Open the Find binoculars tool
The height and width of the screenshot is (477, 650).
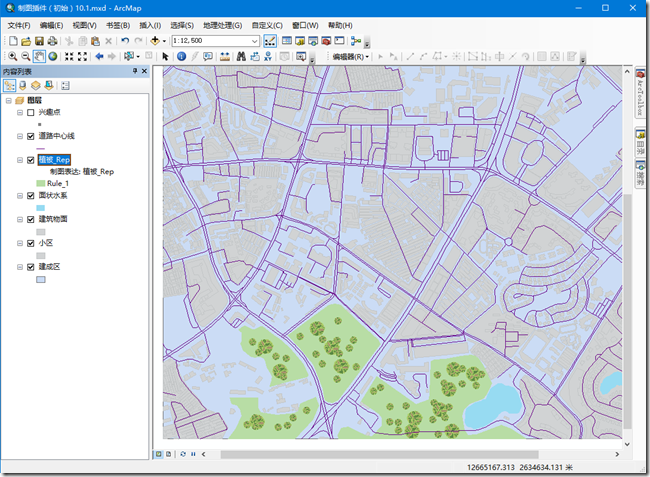(241, 56)
